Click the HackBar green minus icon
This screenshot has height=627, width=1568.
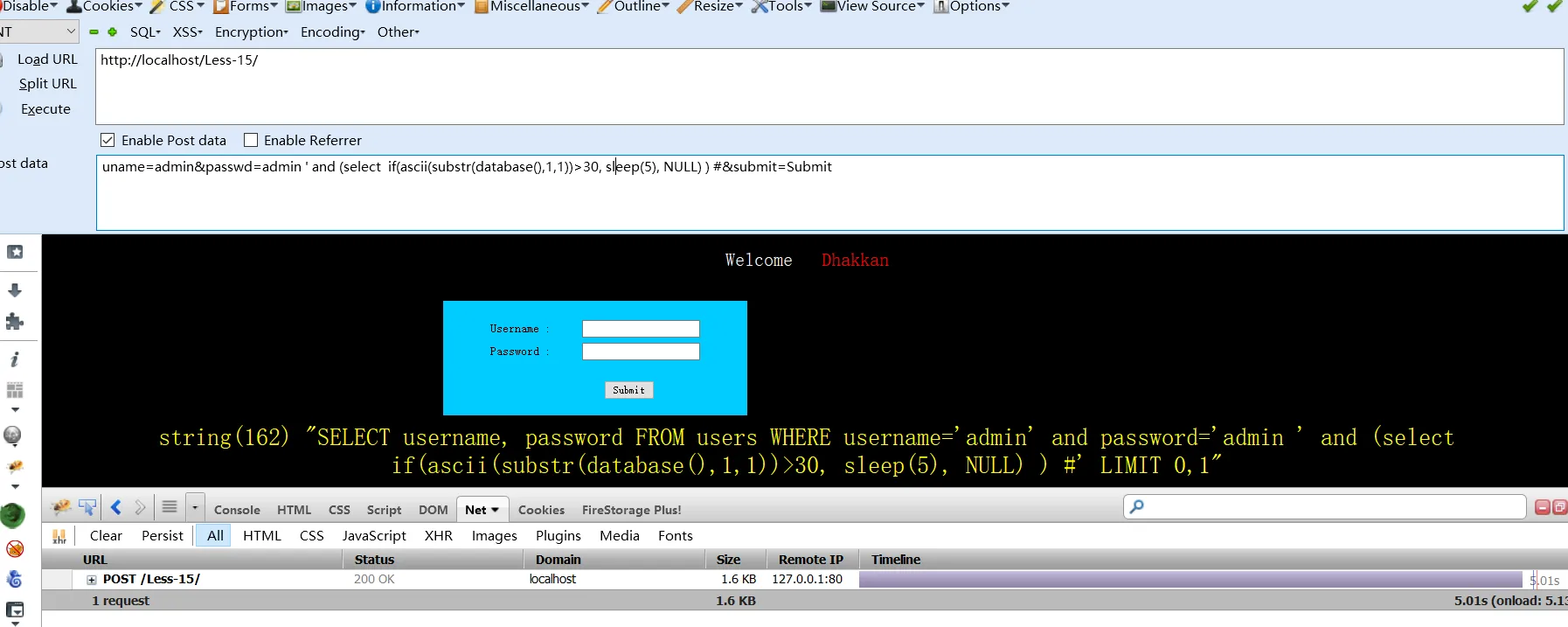click(x=94, y=32)
